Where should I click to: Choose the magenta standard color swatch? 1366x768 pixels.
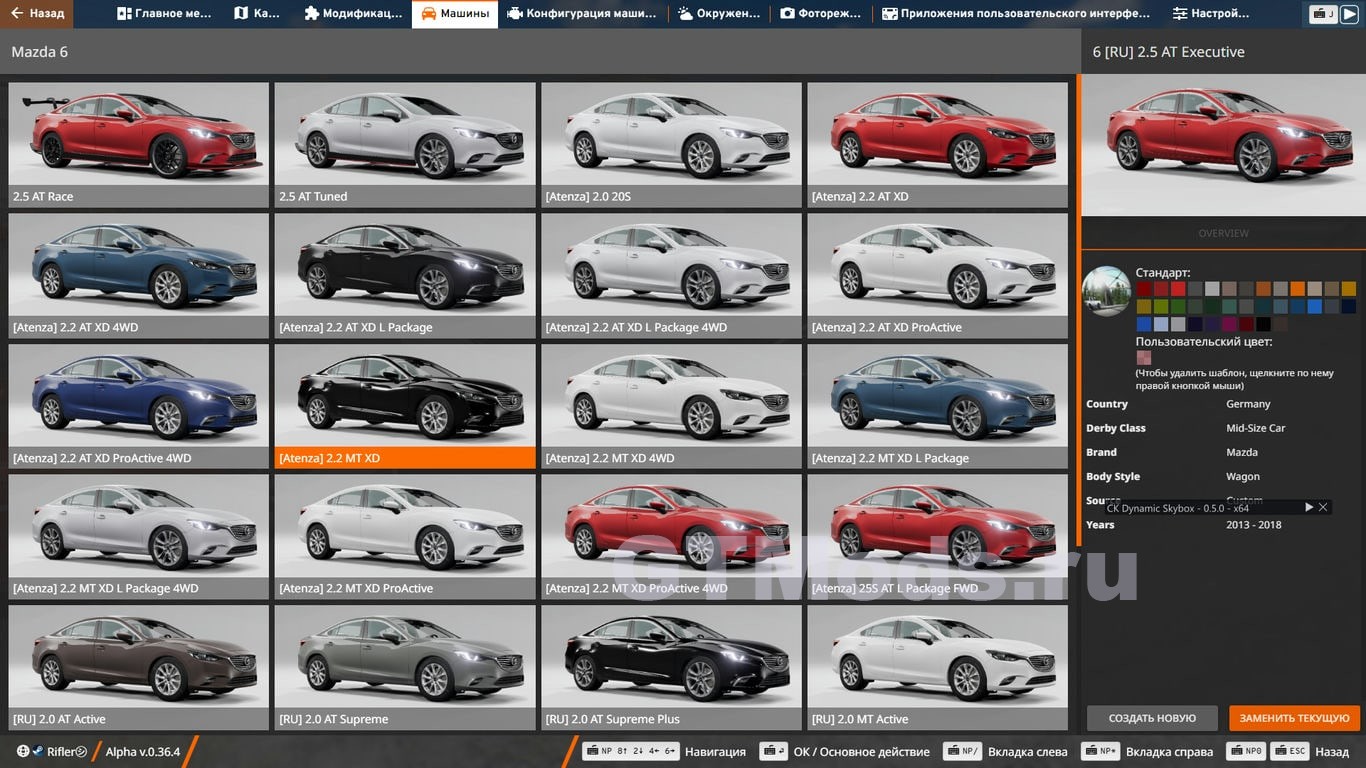1229,324
